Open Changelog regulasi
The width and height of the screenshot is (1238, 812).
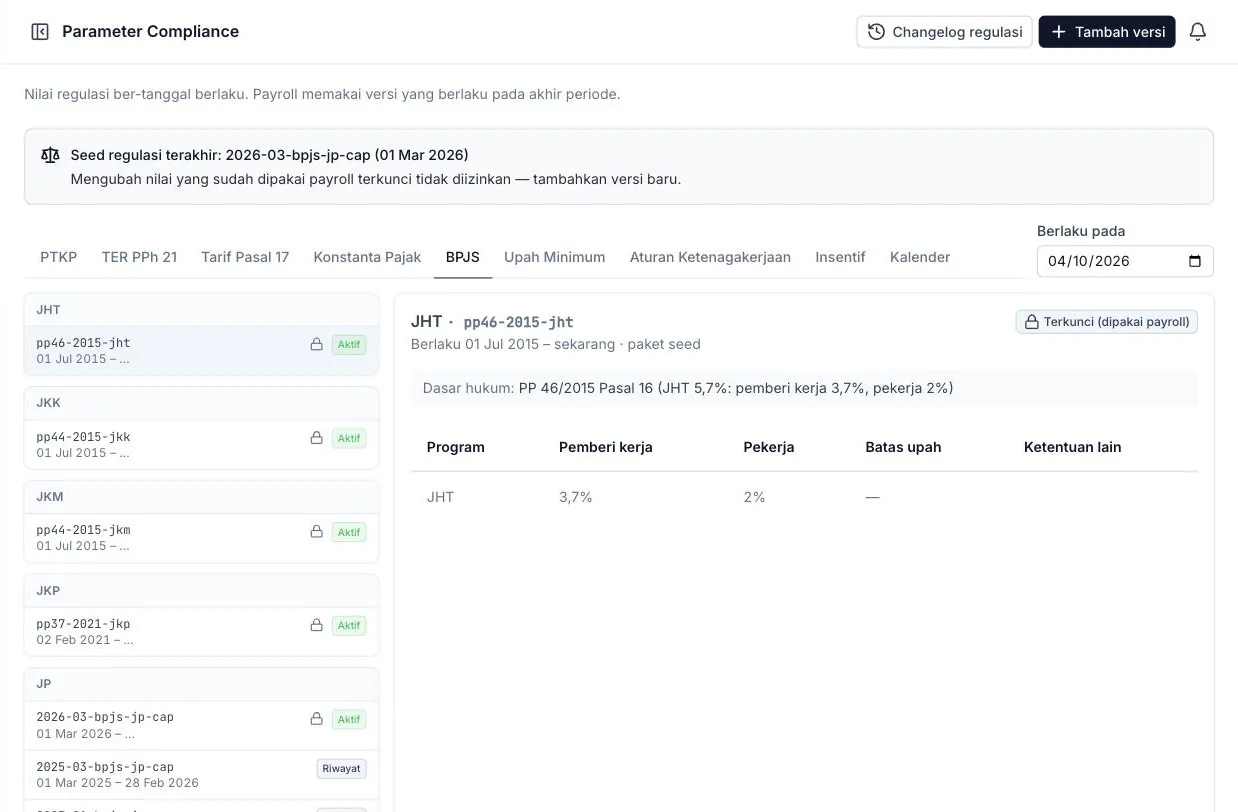point(944,32)
